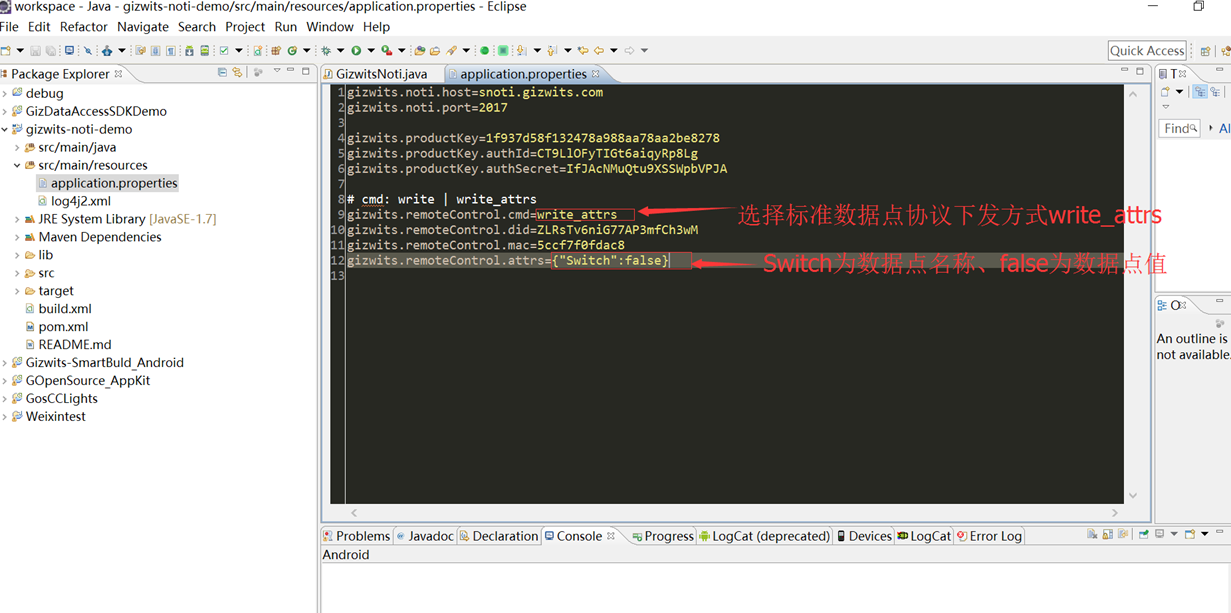Expand the Maven Dependencies tree node

17,237
